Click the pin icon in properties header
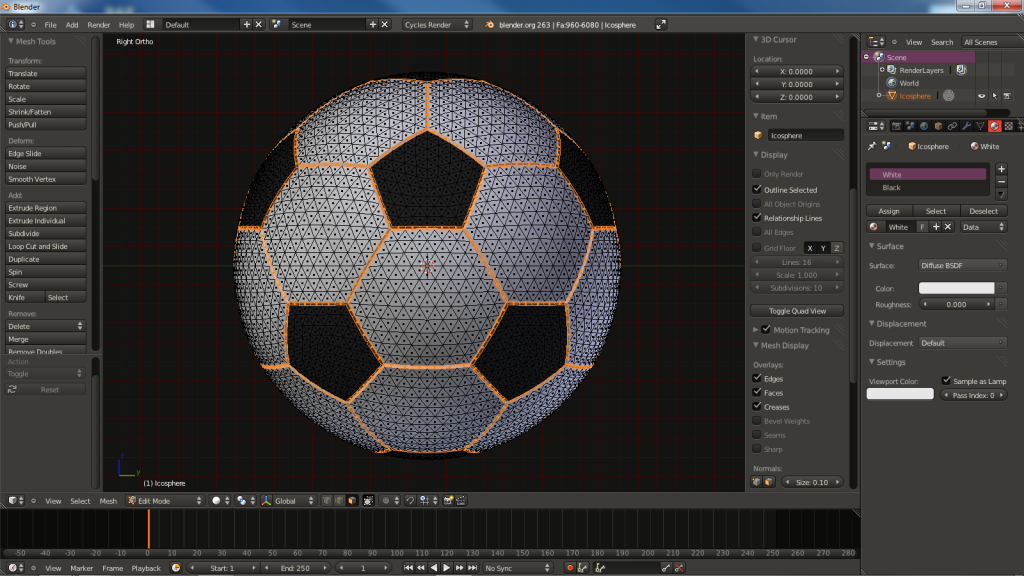The width and height of the screenshot is (1024, 576). (872, 146)
